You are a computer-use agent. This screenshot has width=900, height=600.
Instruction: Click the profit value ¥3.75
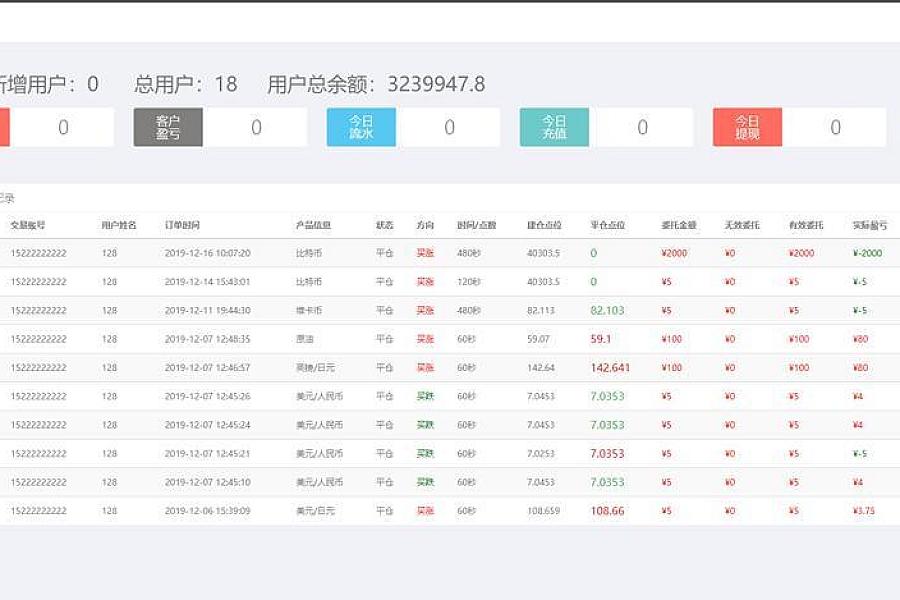(863, 511)
